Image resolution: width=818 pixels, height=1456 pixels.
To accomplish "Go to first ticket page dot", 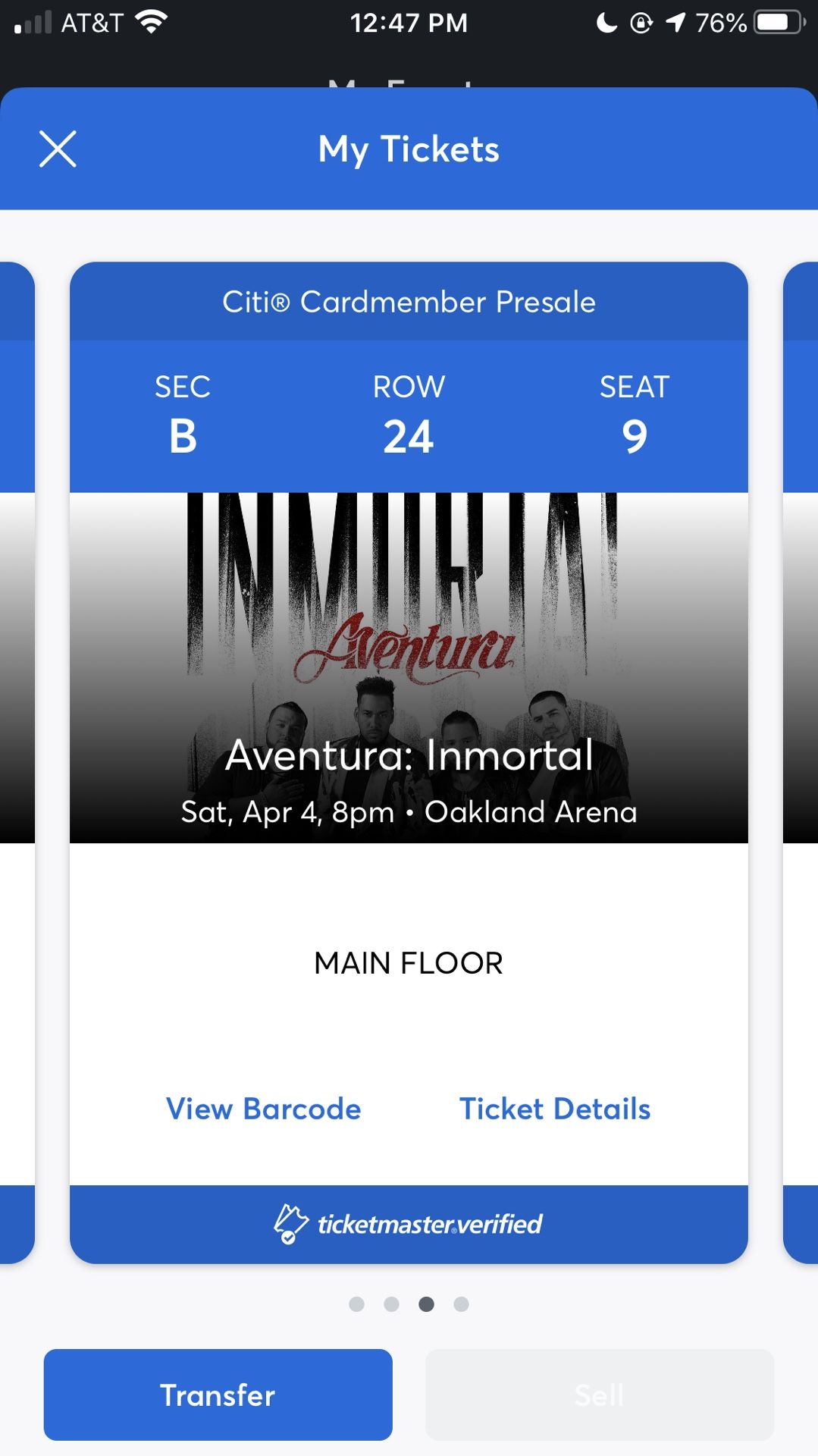I will pyautogui.click(x=356, y=1304).
